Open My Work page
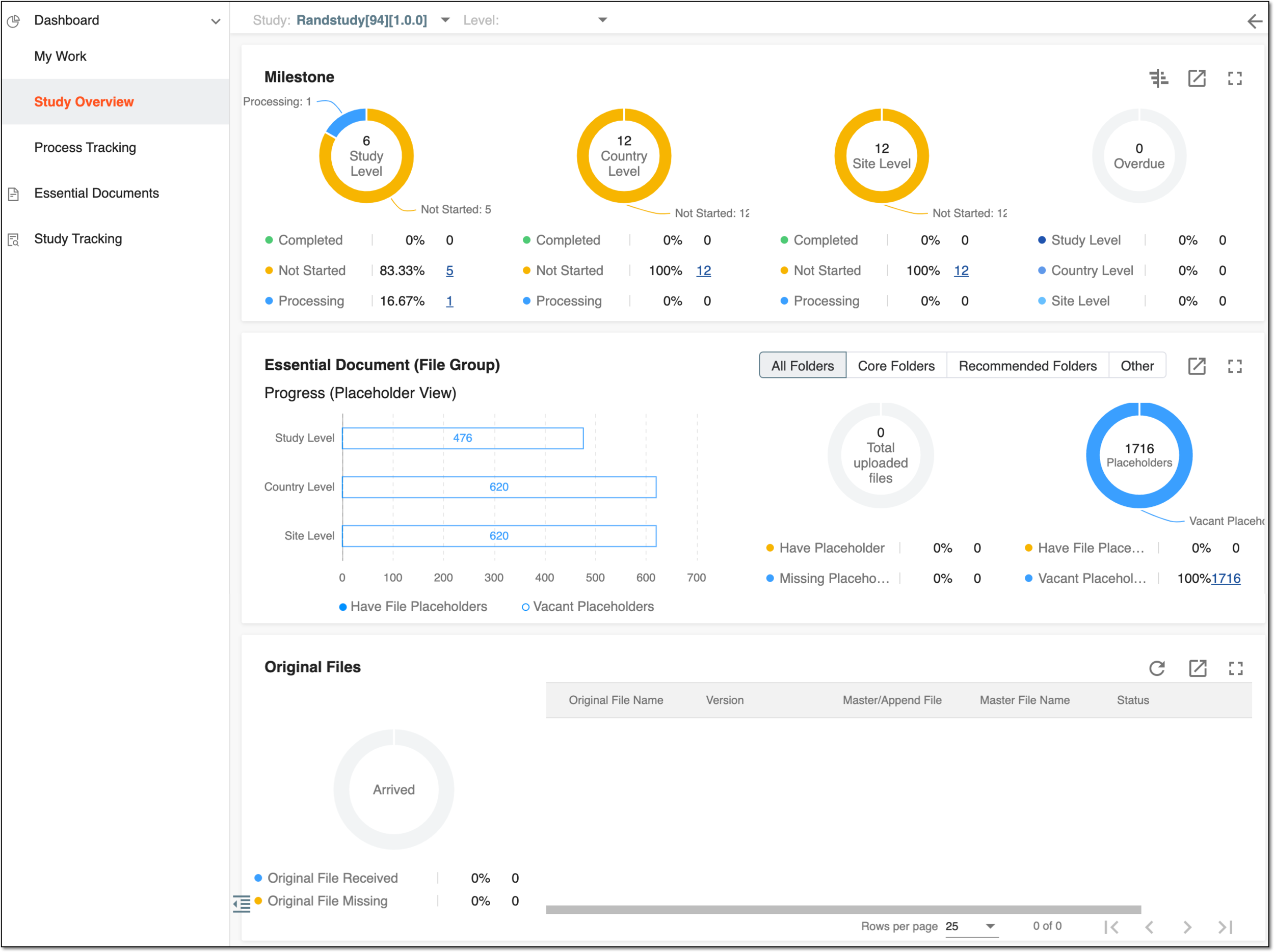 point(60,57)
